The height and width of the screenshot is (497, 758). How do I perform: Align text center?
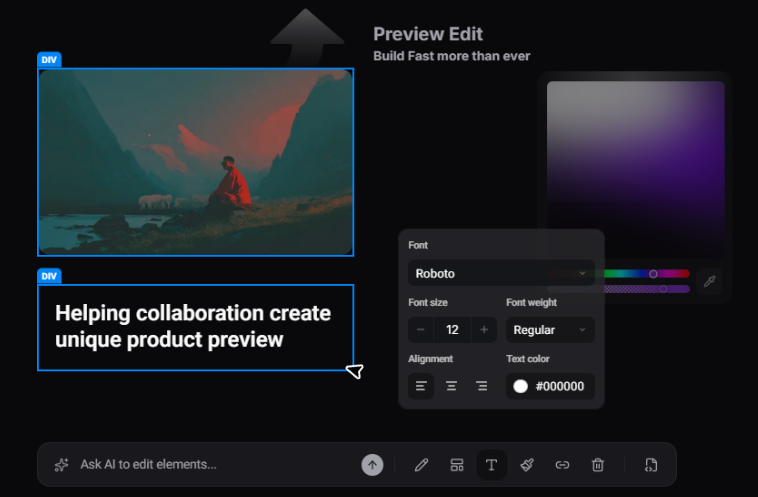452,386
